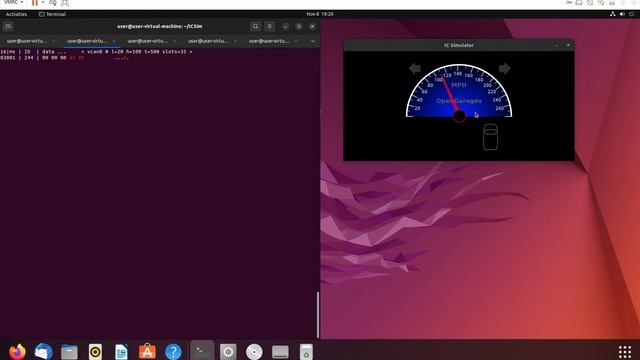Open the drive icon in the dock

pyautogui.click(x=280, y=351)
